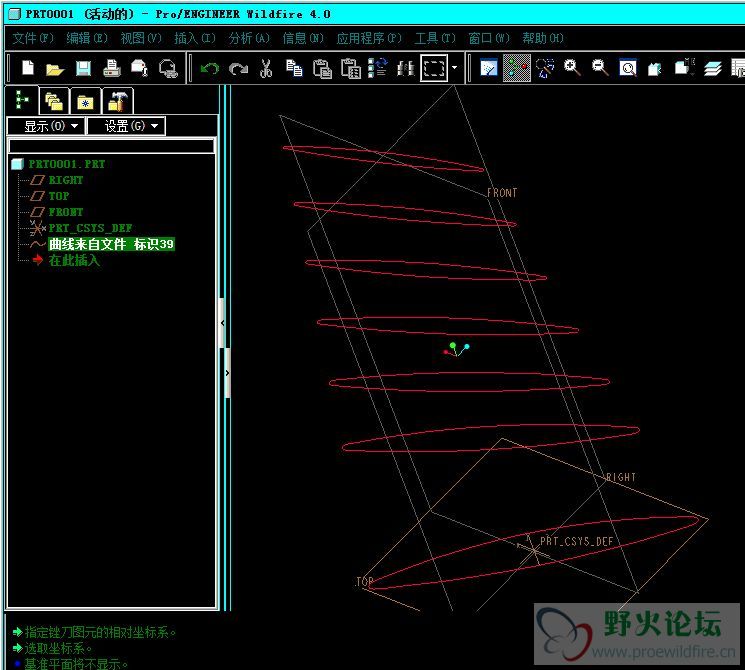Open the 文件(F) menu
Screen dimensions: 745x670
(x=33, y=38)
